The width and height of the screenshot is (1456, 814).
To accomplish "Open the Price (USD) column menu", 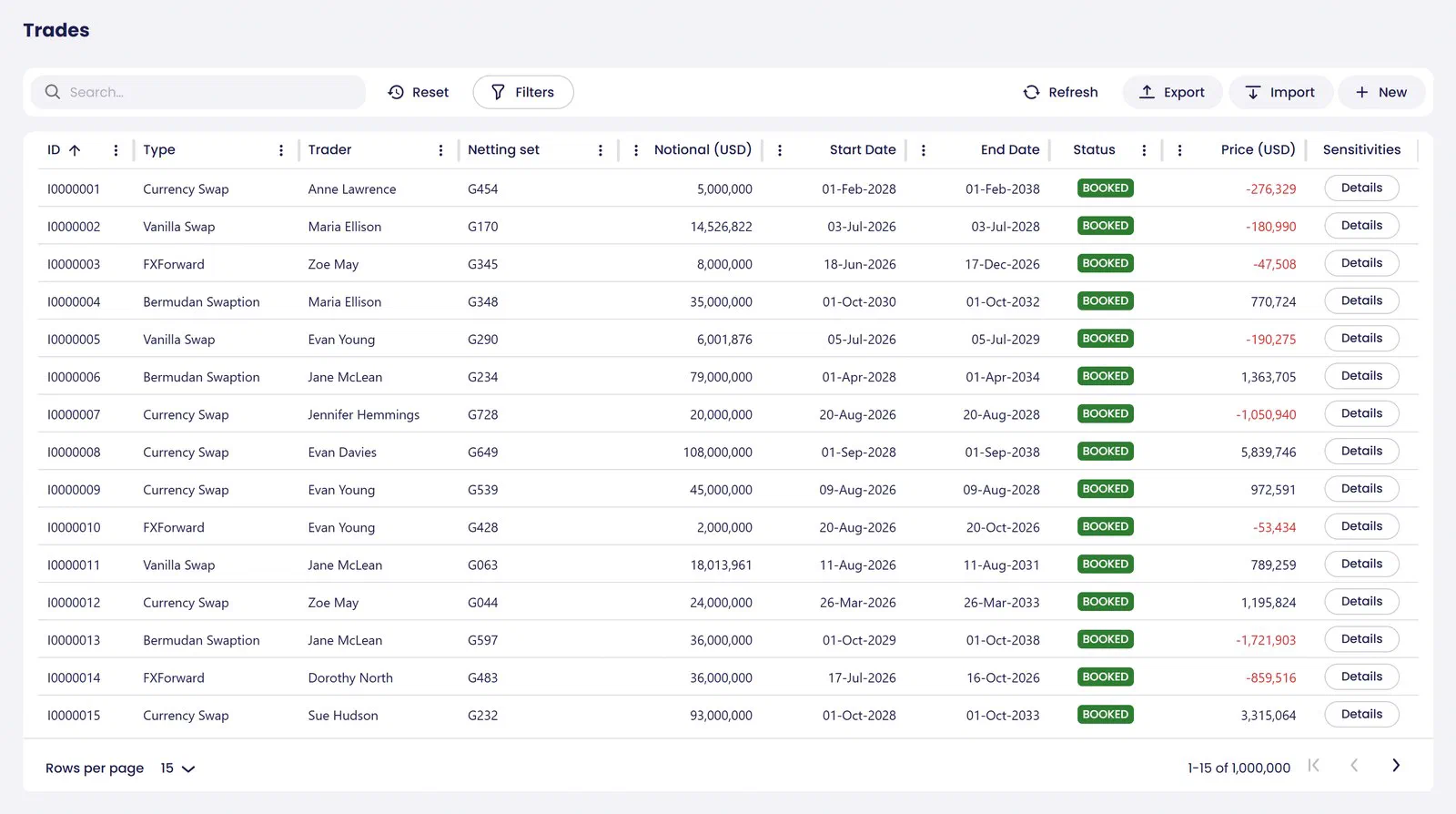I will [1180, 150].
